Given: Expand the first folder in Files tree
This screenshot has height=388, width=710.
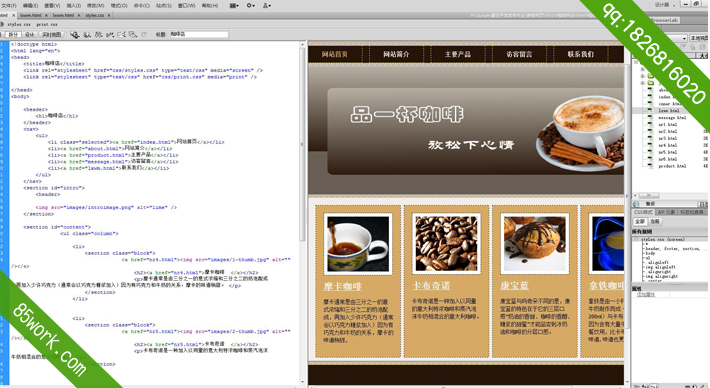Looking at the screenshot, I should pyautogui.click(x=642, y=69).
